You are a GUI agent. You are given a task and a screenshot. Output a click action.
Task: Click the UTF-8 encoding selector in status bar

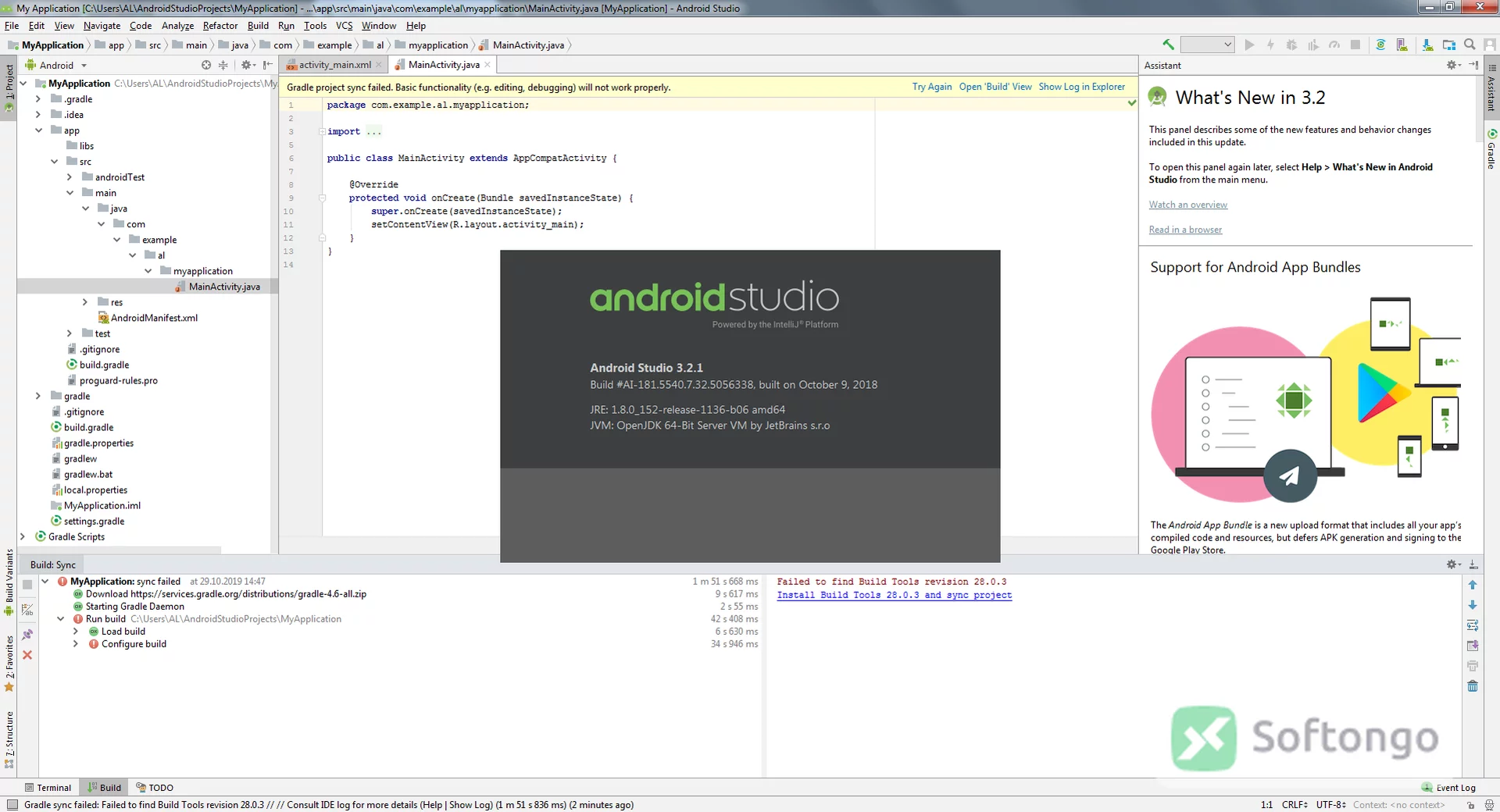click(x=1330, y=805)
